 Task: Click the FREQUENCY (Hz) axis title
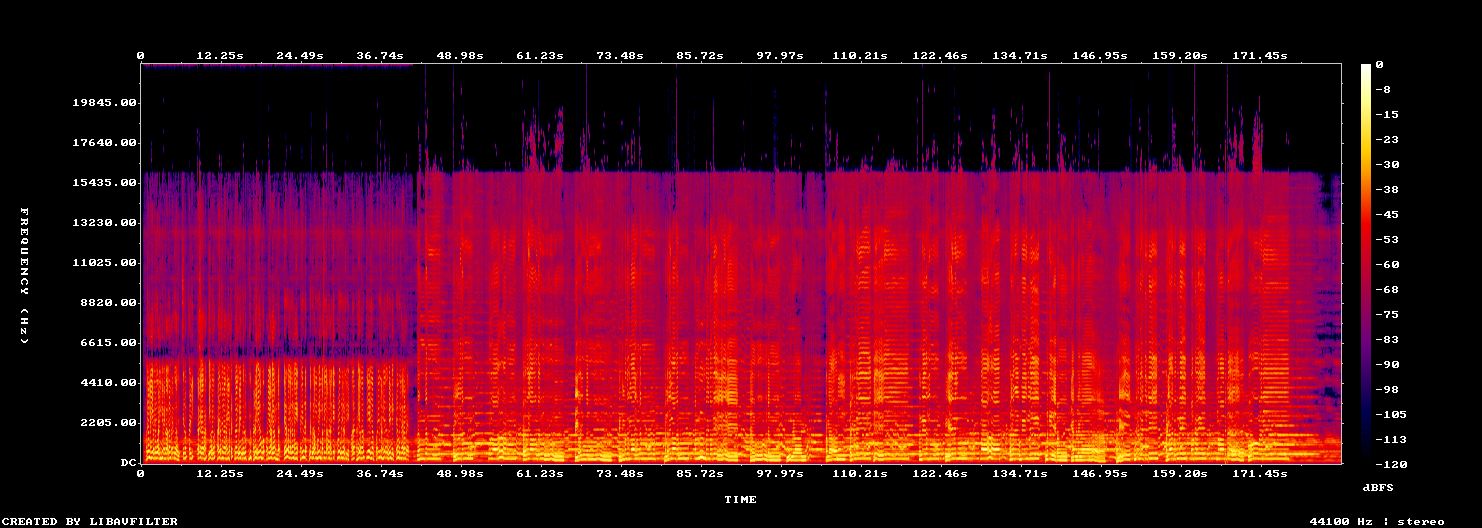click(x=25, y=276)
